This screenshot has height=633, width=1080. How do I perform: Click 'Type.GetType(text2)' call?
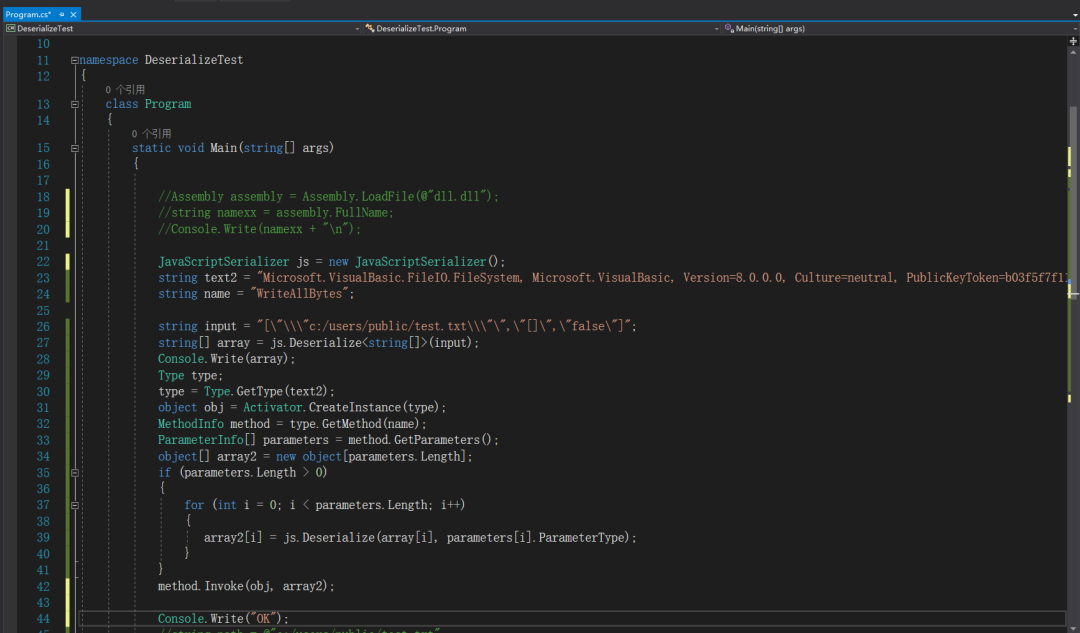coord(266,392)
